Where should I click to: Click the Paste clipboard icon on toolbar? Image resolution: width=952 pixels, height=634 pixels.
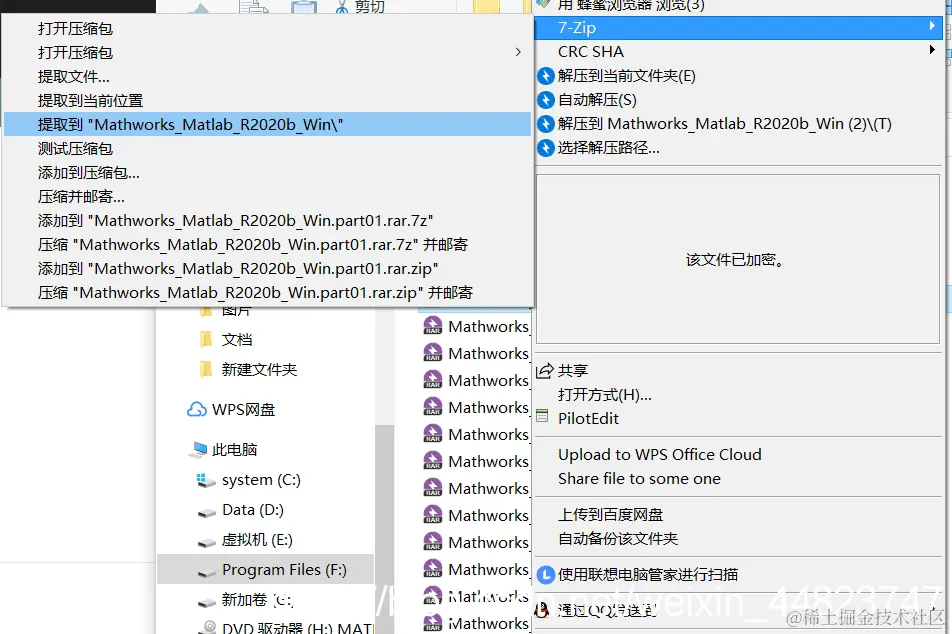coord(303,7)
